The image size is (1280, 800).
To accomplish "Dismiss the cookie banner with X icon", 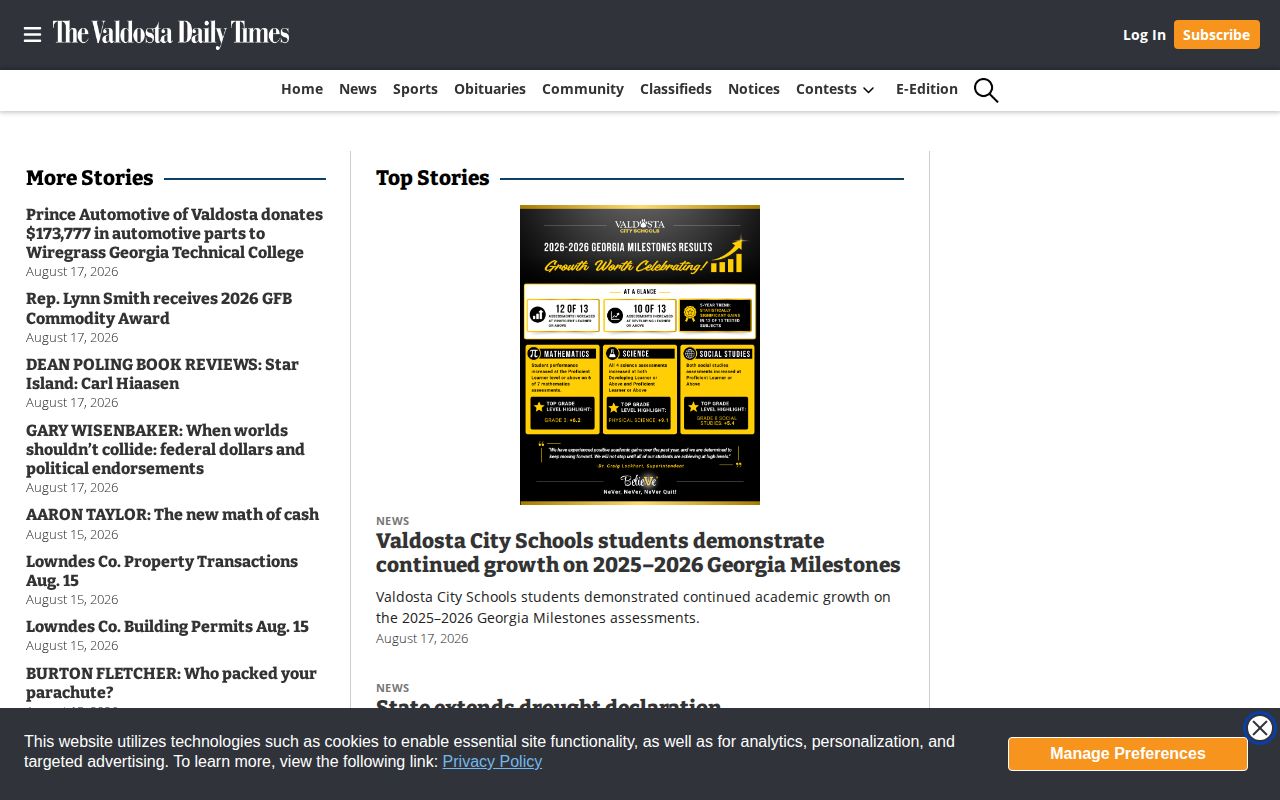I will (x=1260, y=728).
